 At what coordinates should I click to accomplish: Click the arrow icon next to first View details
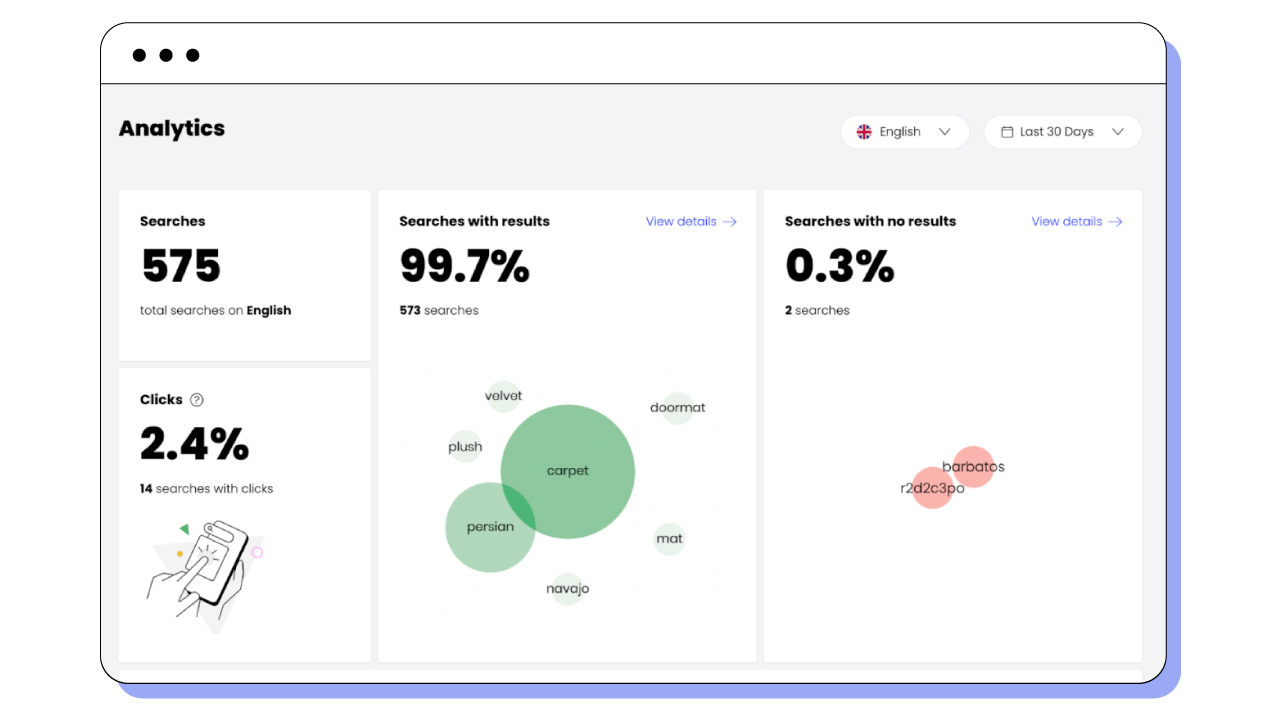coord(732,221)
